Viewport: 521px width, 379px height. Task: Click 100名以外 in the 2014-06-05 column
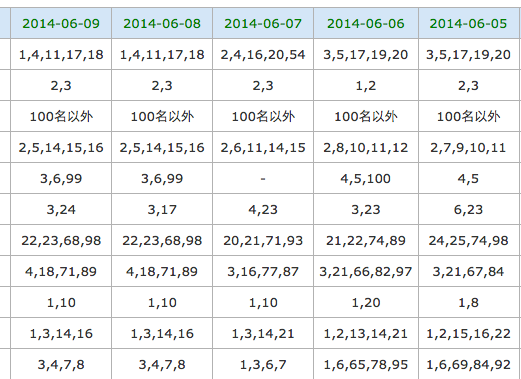468,116
